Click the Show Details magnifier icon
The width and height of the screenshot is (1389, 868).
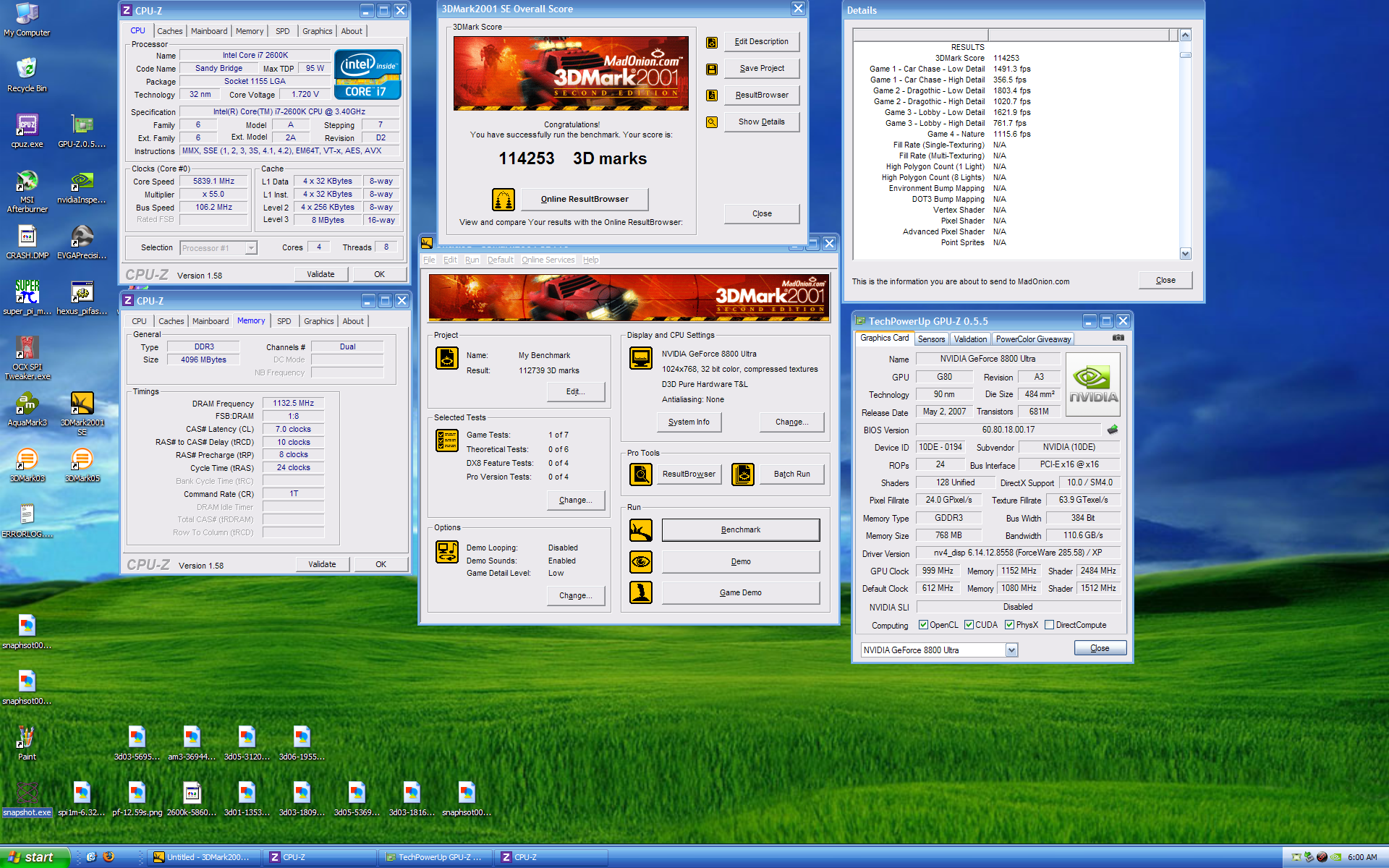712,122
